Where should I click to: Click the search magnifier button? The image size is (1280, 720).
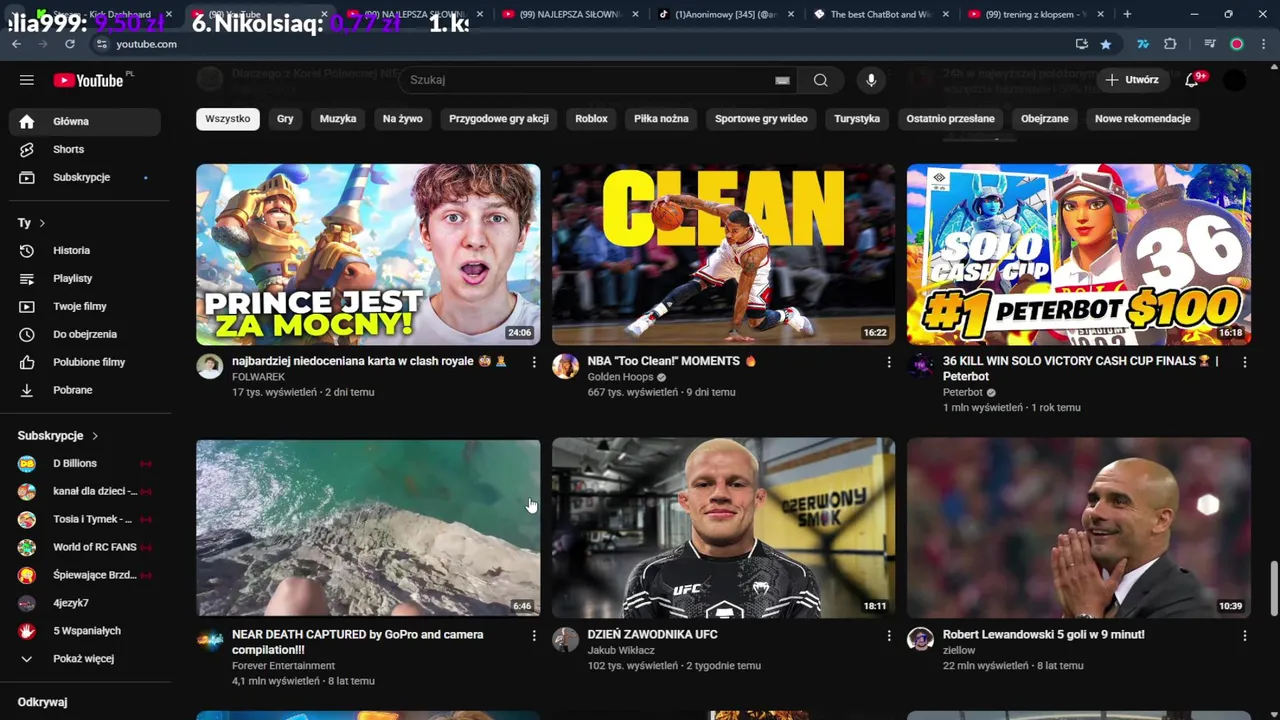820,80
